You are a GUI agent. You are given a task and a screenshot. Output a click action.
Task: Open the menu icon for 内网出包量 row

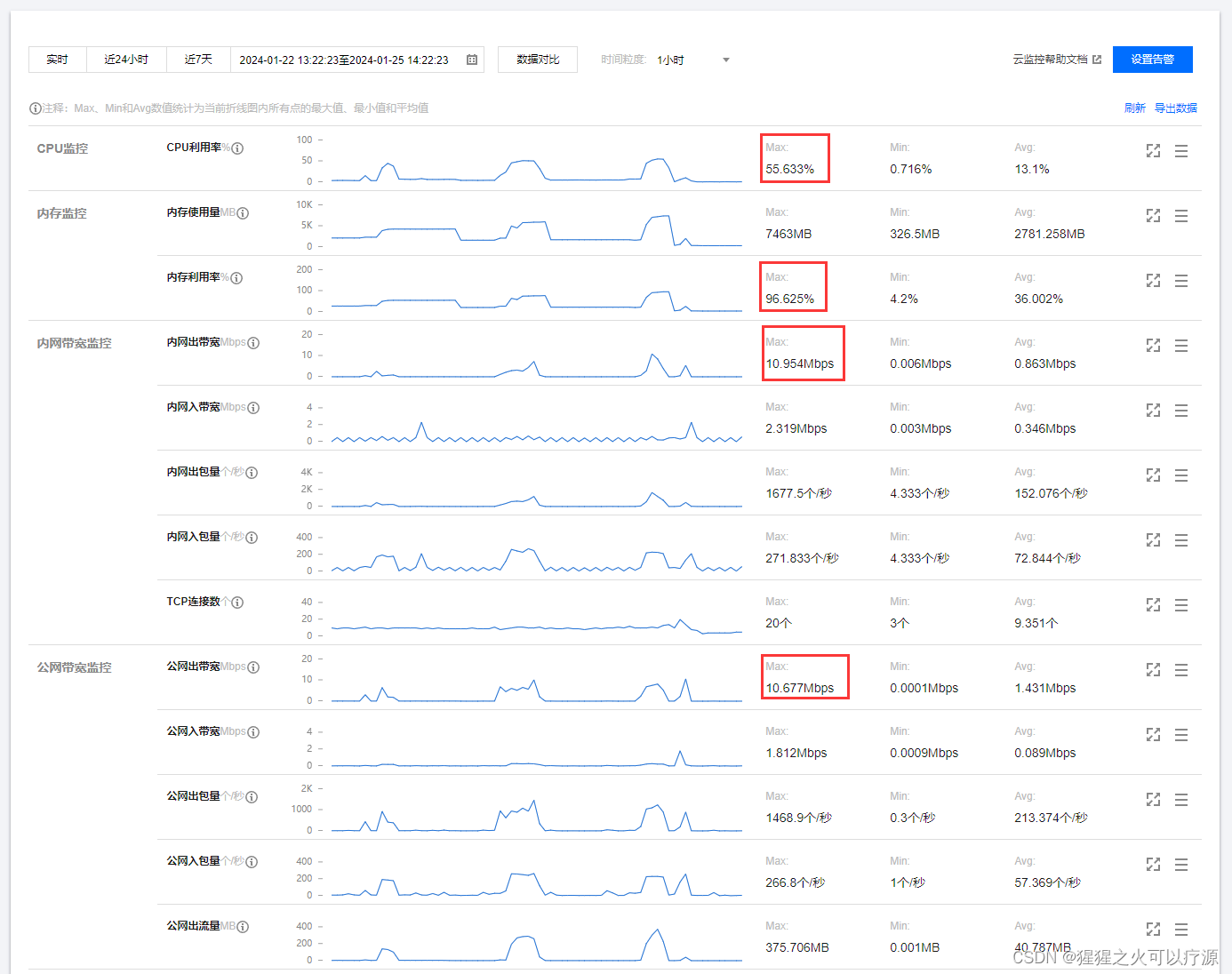click(1181, 475)
